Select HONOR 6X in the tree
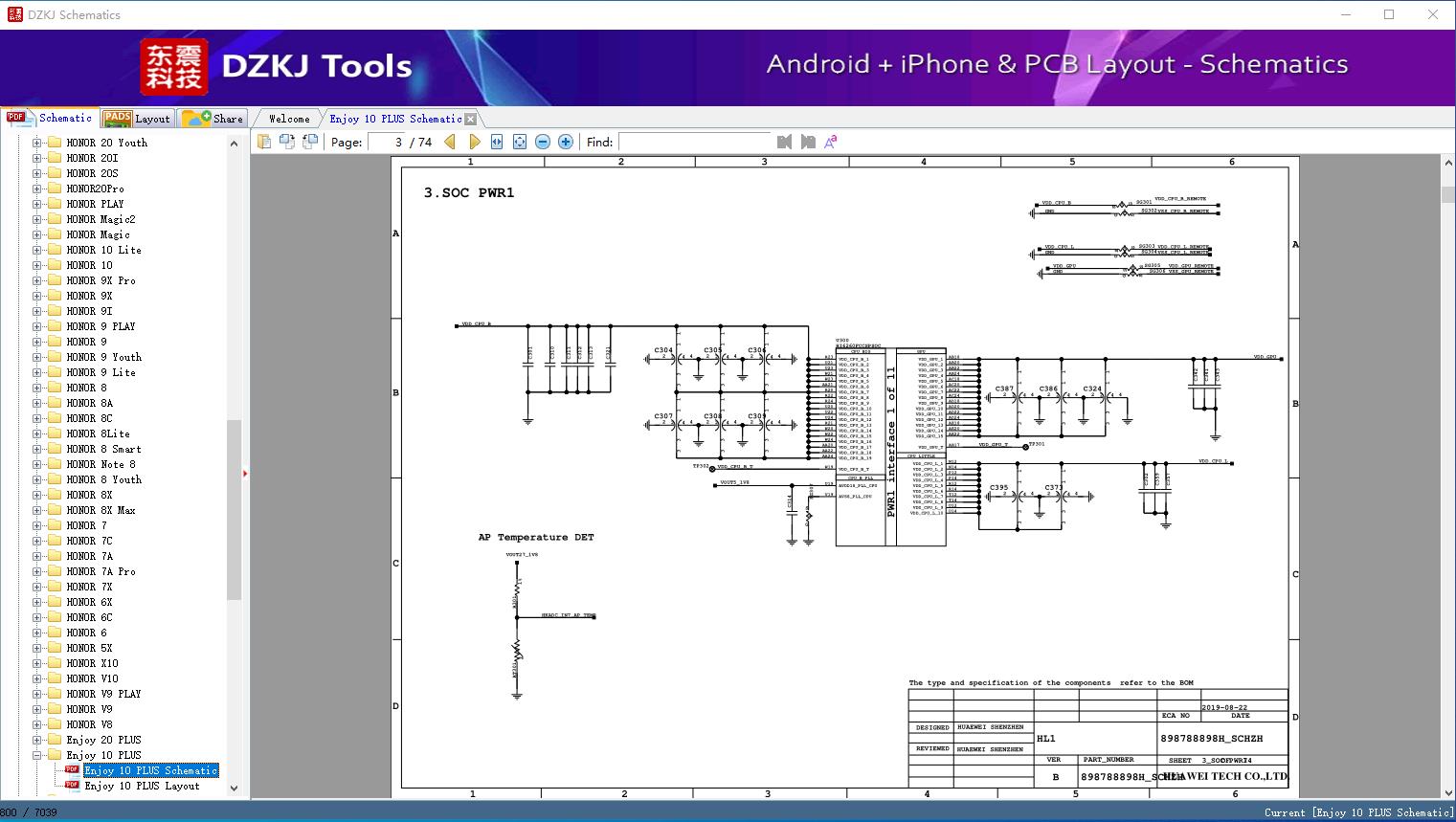This screenshot has height=822, width=1456. pyautogui.click(x=89, y=602)
